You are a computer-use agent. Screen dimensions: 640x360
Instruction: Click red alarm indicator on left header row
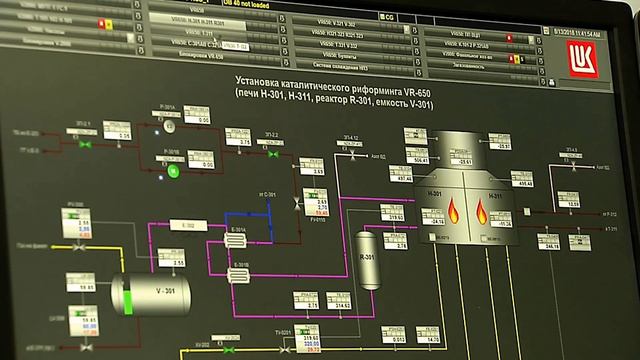click(101, 24)
